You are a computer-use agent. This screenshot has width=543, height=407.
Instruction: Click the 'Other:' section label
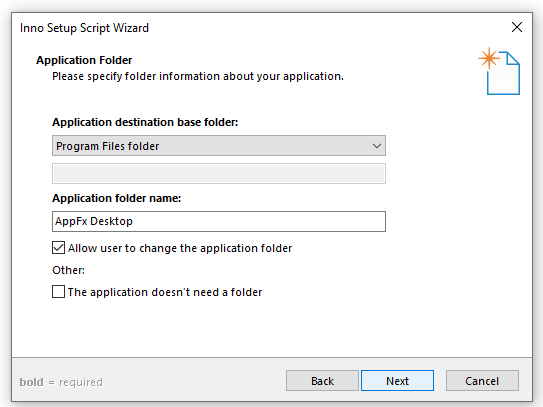click(x=68, y=270)
